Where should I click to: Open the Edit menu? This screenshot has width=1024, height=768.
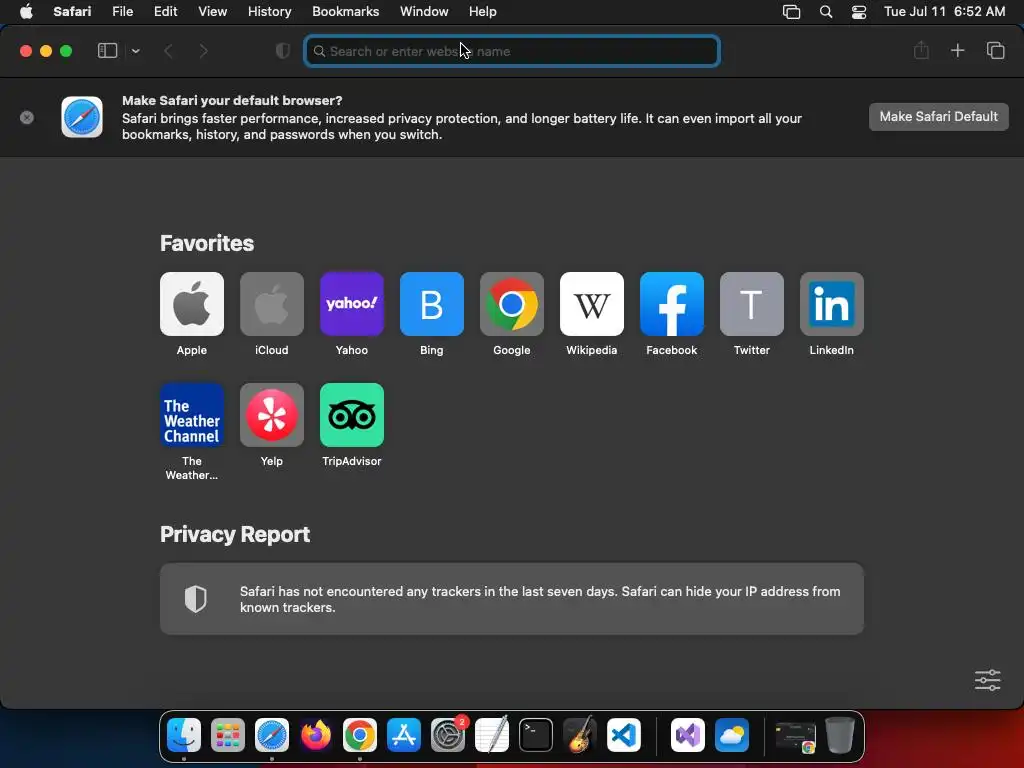(165, 11)
